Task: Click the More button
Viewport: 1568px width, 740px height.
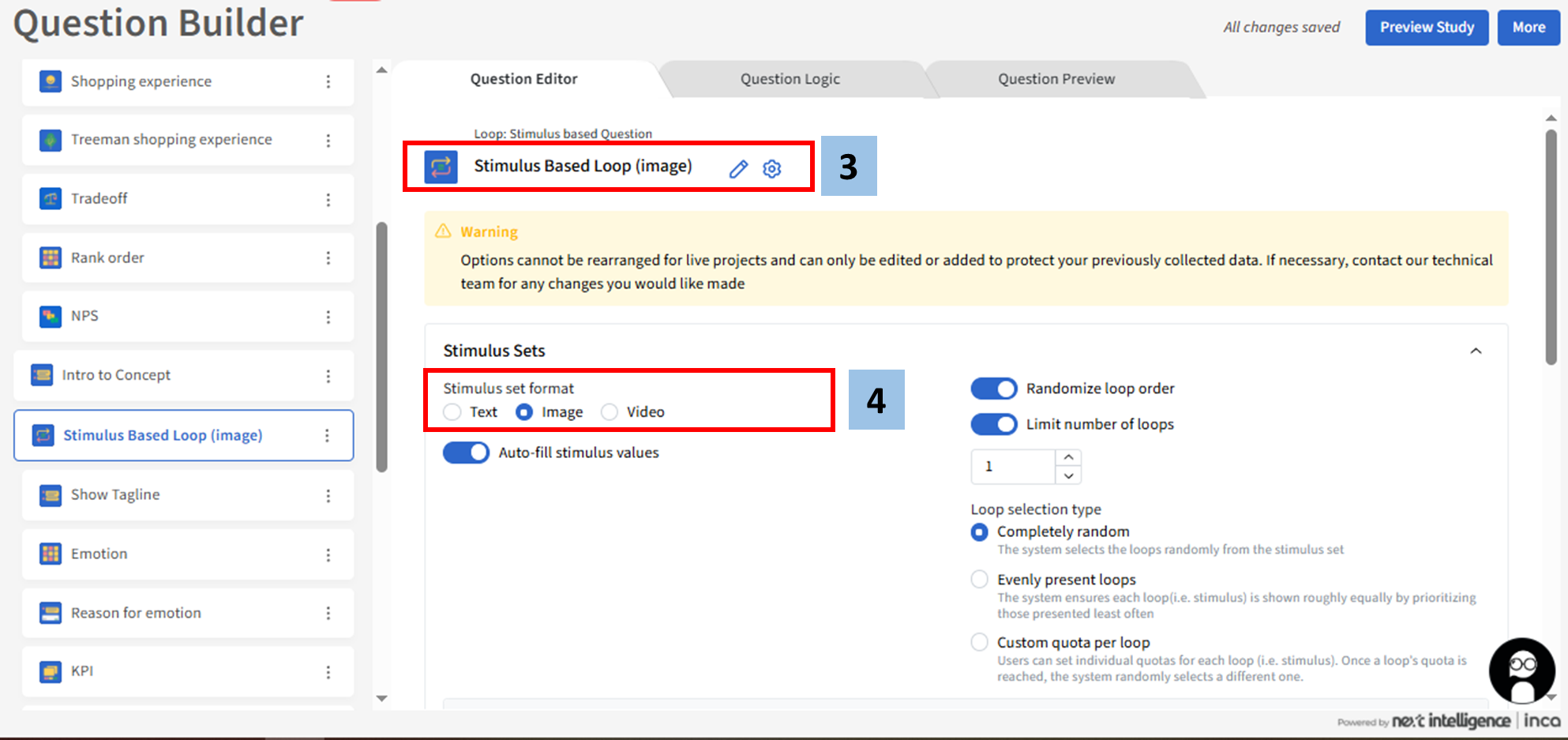Action: [x=1529, y=28]
